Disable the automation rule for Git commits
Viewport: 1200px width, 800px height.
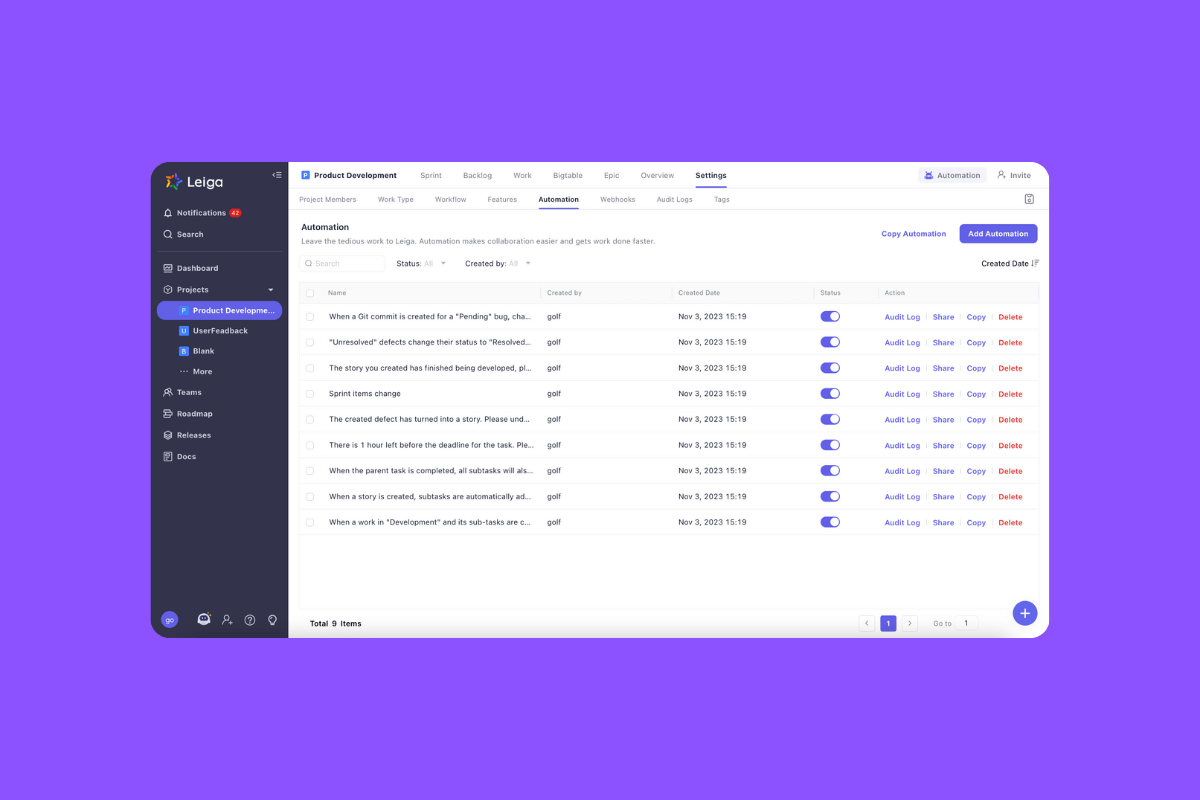pyautogui.click(x=830, y=316)
